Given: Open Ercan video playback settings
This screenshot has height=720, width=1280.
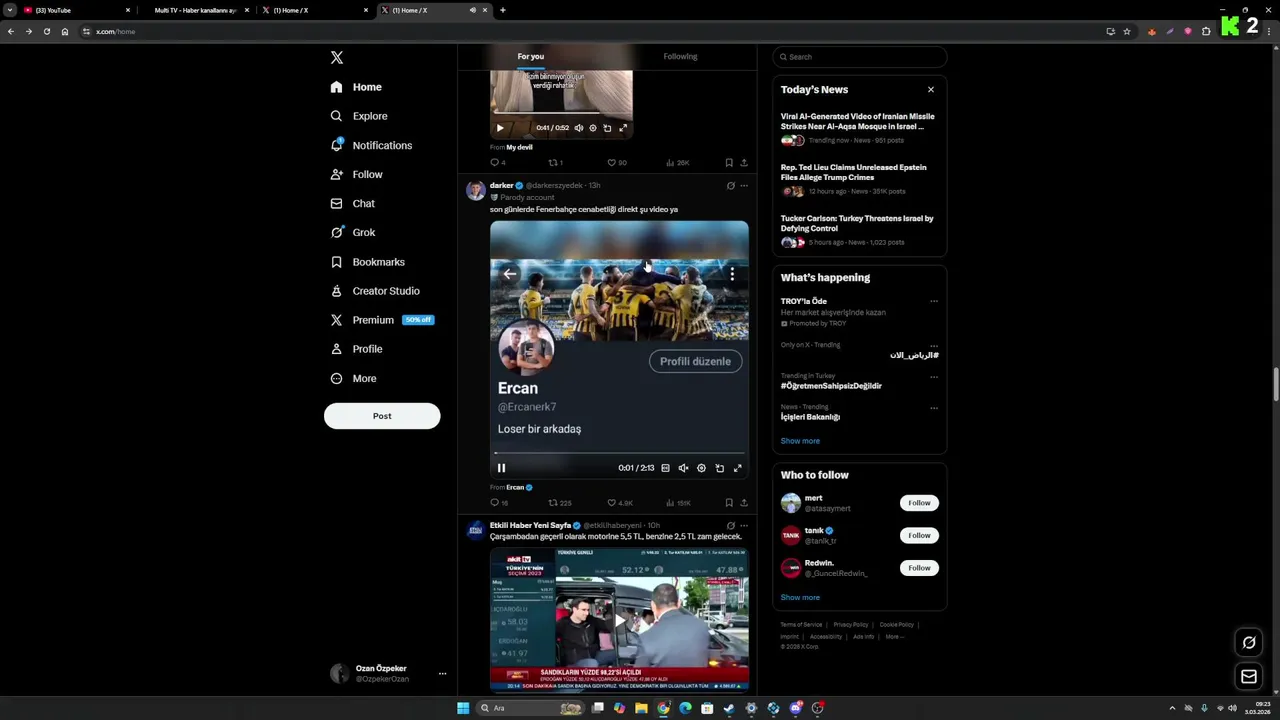Looking at the screenshot, I should [x=701, y=468].
